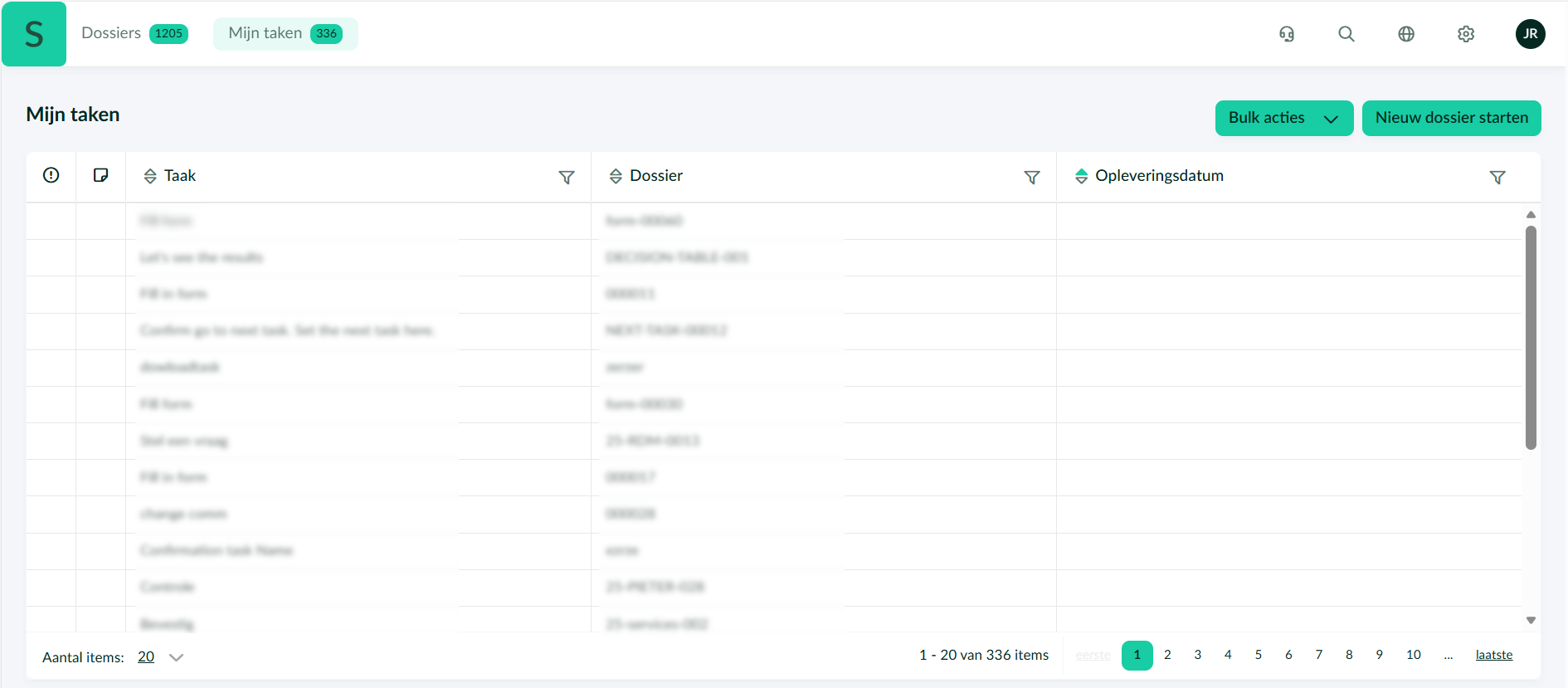Click the JR user avatar

pyautogui.click(x=1530, y=34)
